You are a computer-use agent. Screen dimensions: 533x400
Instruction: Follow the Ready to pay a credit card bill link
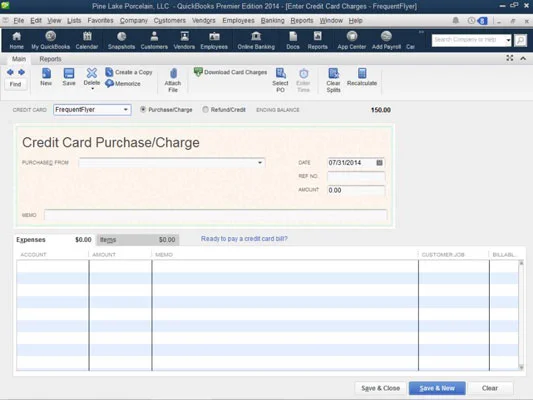coord(244,239)
